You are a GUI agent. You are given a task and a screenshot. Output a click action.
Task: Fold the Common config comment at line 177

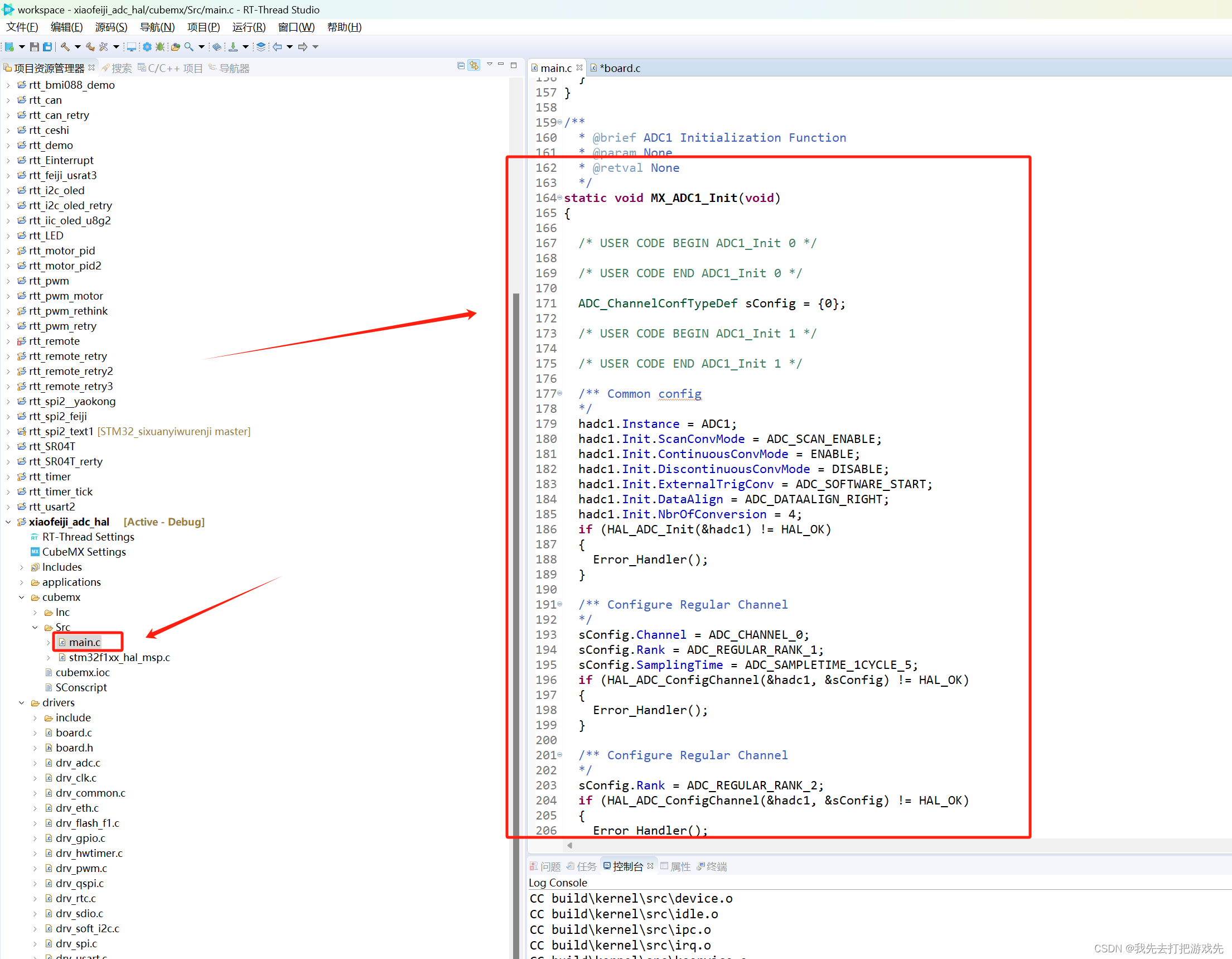click(559, 393)
